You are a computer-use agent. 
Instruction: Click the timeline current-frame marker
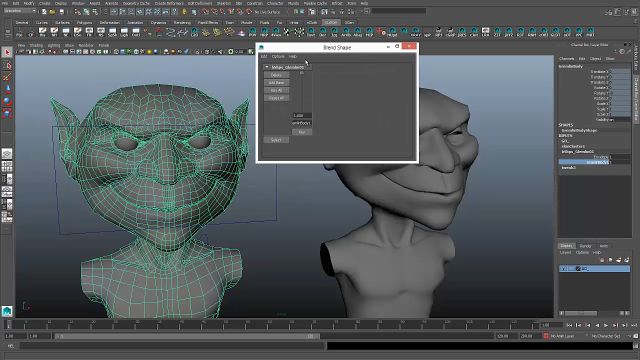point(8,325)
